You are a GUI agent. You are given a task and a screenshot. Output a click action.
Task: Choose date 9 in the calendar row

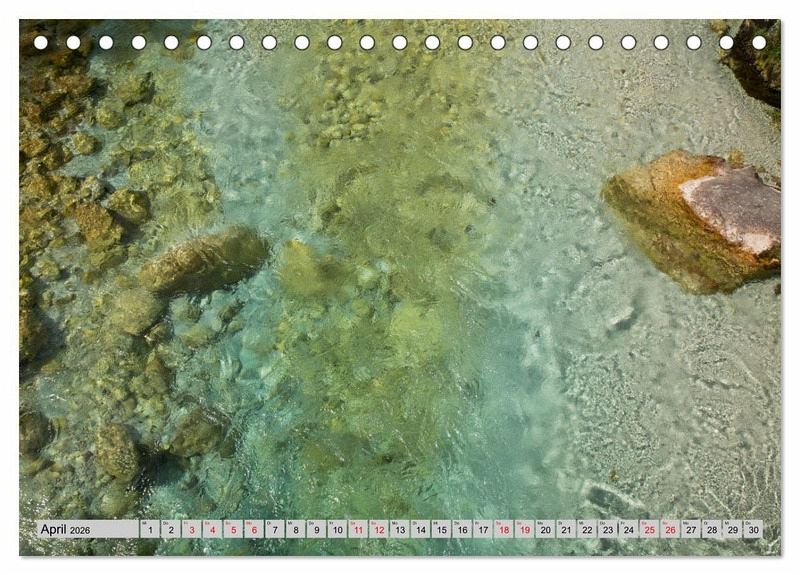pyautogui.click(x=316, y=530)
